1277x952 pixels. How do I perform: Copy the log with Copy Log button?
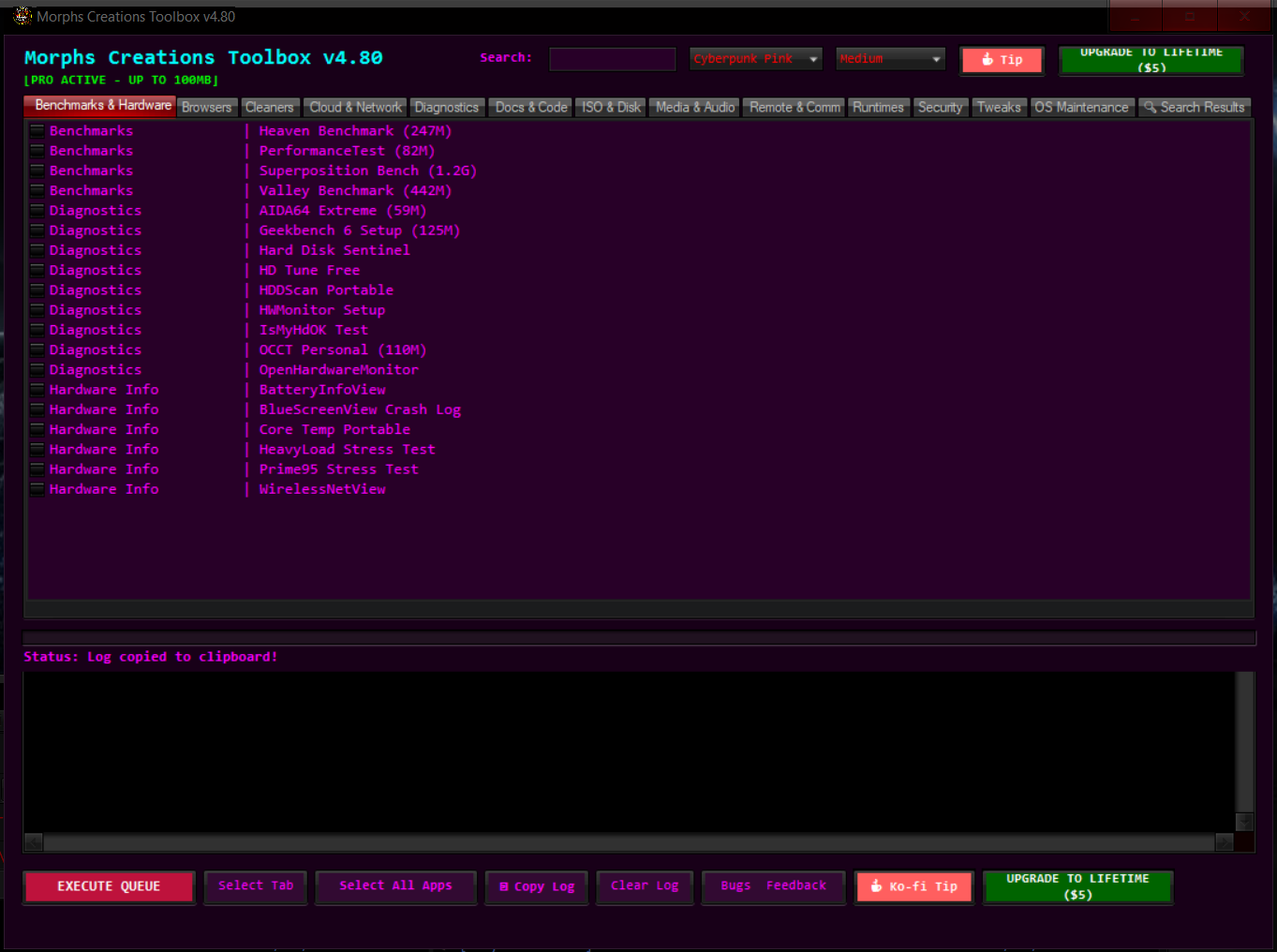click(x=537, y=886)
